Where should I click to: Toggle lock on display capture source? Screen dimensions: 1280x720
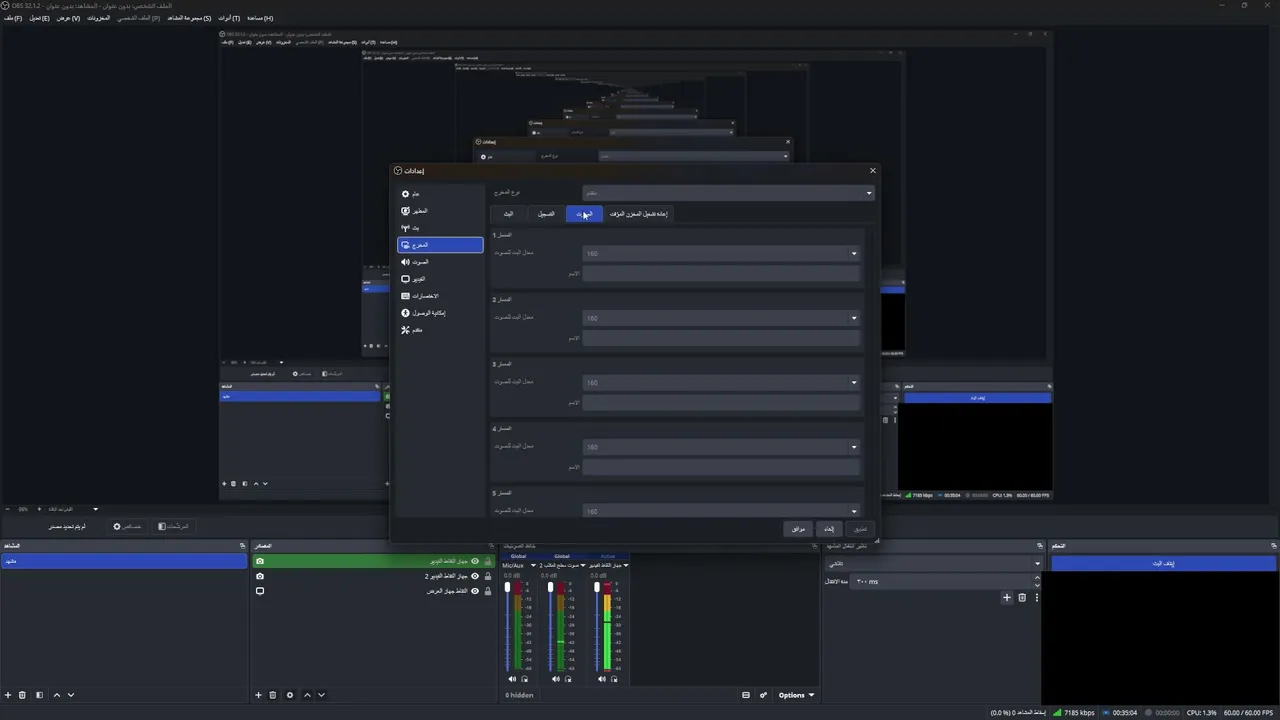(488, 591)
